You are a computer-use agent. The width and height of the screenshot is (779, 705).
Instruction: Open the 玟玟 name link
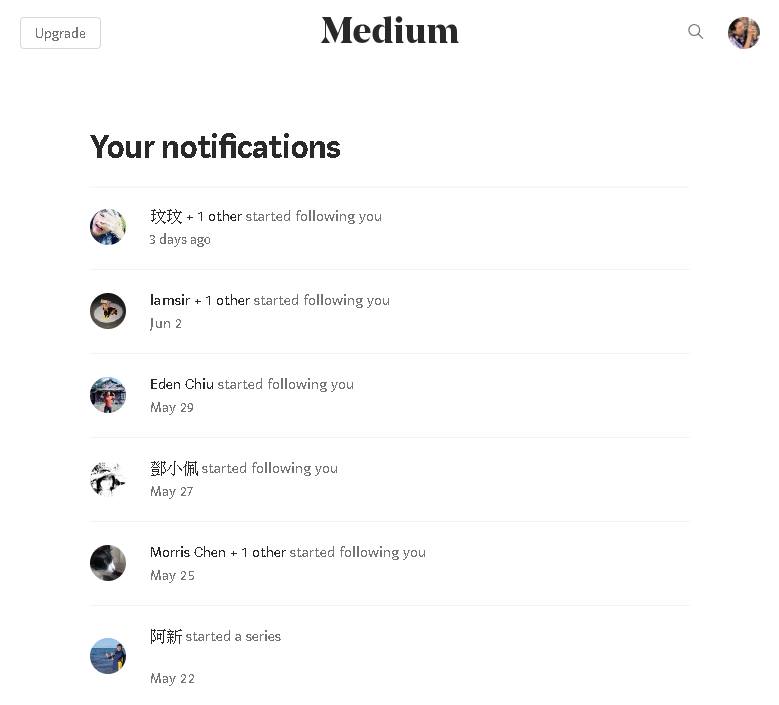coord(166,216)
